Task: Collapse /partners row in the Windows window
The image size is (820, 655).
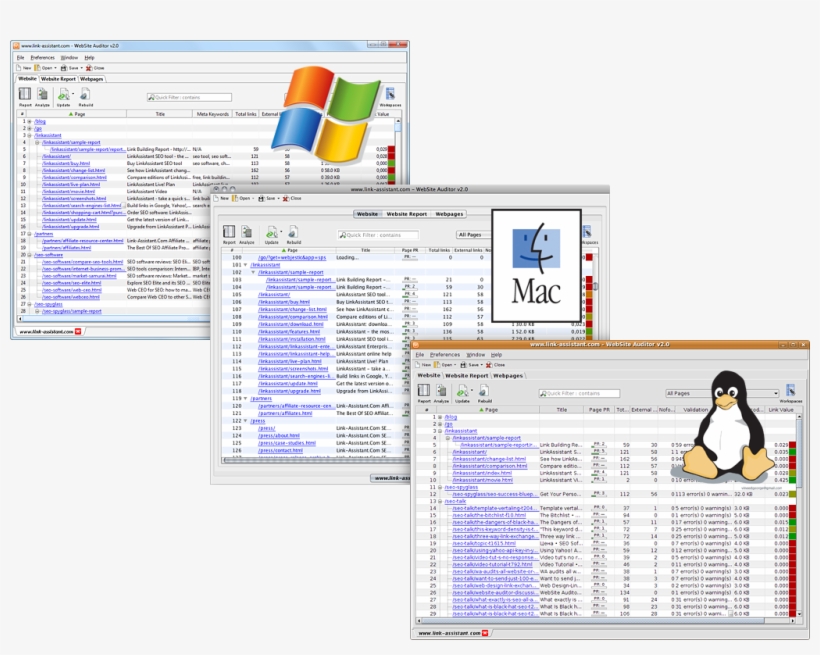Action: (x=30, y=234)
